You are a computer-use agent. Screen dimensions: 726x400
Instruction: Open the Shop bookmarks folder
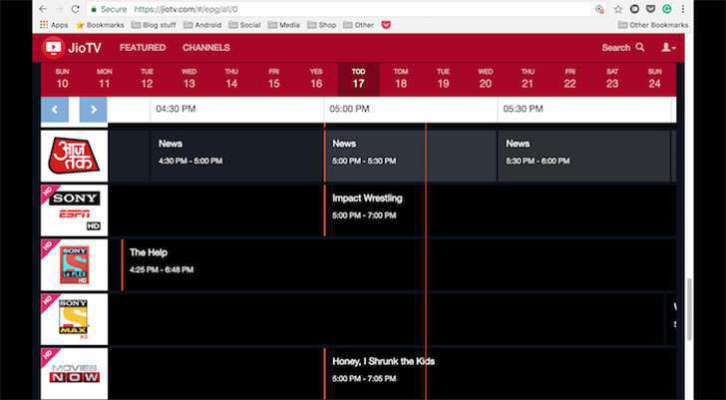(322, 25)
